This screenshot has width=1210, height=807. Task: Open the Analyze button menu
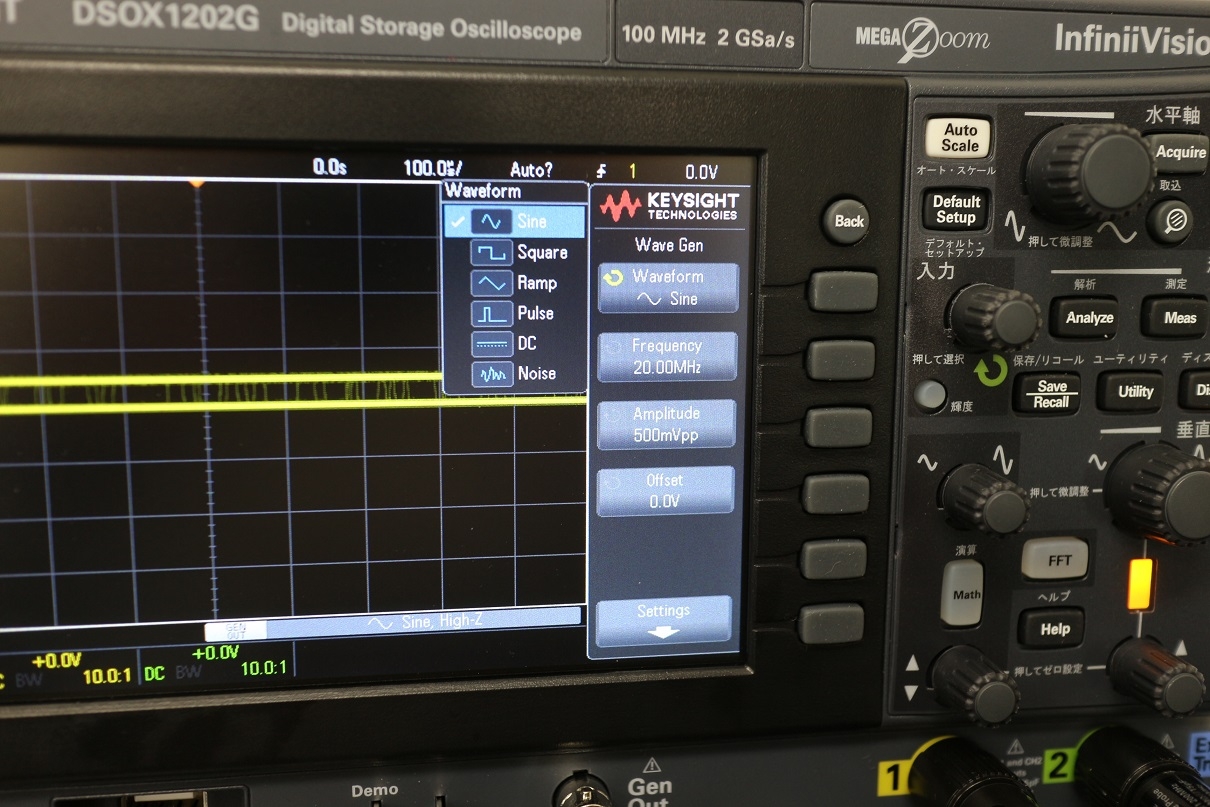pyautogui.click(x=1089, y=318)
